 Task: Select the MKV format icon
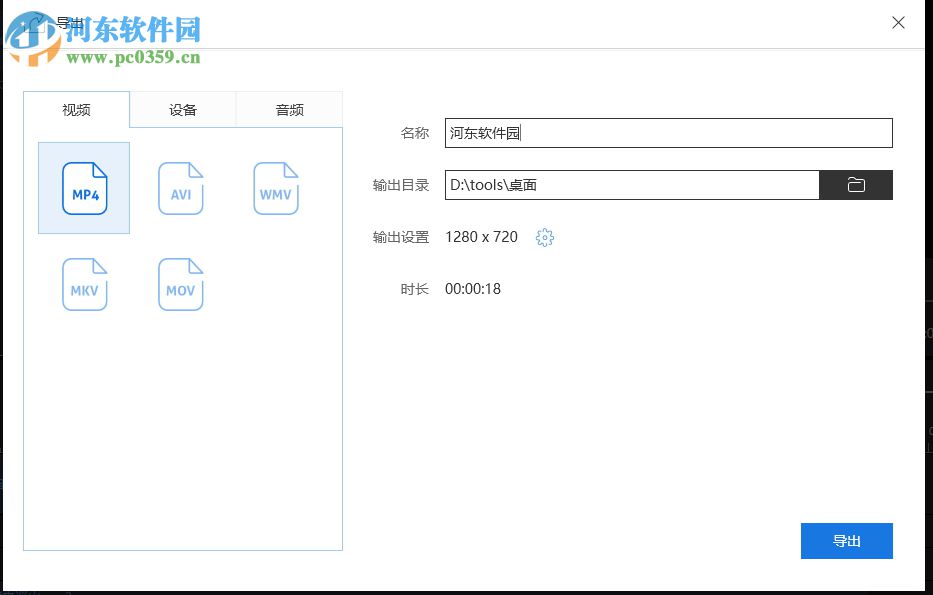point(84,284)
